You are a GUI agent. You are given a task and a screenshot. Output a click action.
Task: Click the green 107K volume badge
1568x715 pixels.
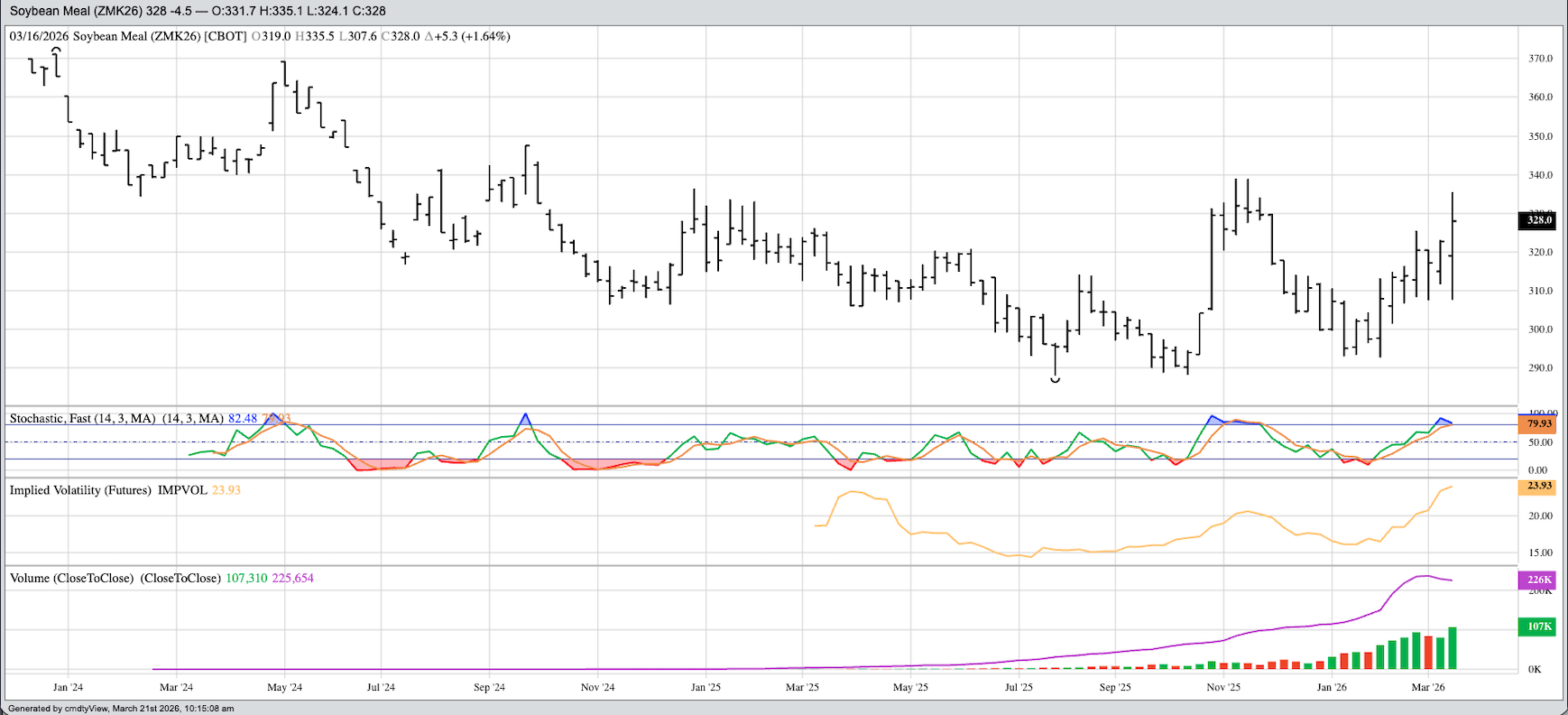tap(1538, 626)
